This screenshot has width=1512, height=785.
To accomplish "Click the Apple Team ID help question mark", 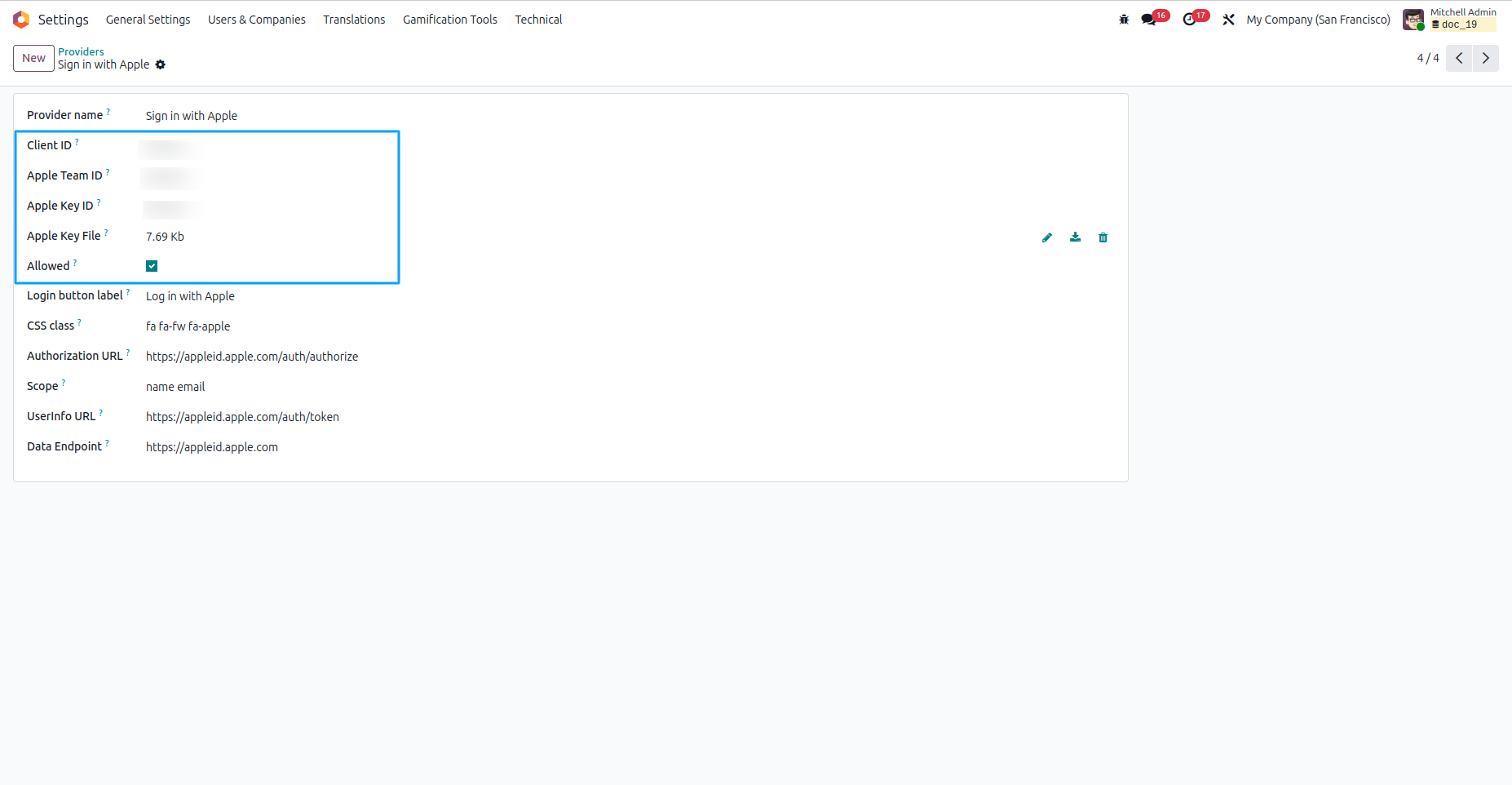I will click(x=108, y=172).
